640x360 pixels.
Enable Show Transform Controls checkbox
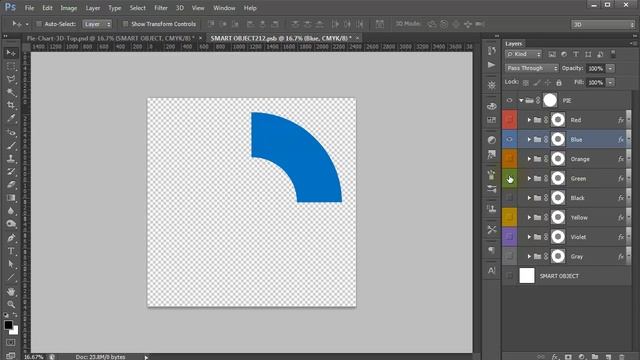126,24
